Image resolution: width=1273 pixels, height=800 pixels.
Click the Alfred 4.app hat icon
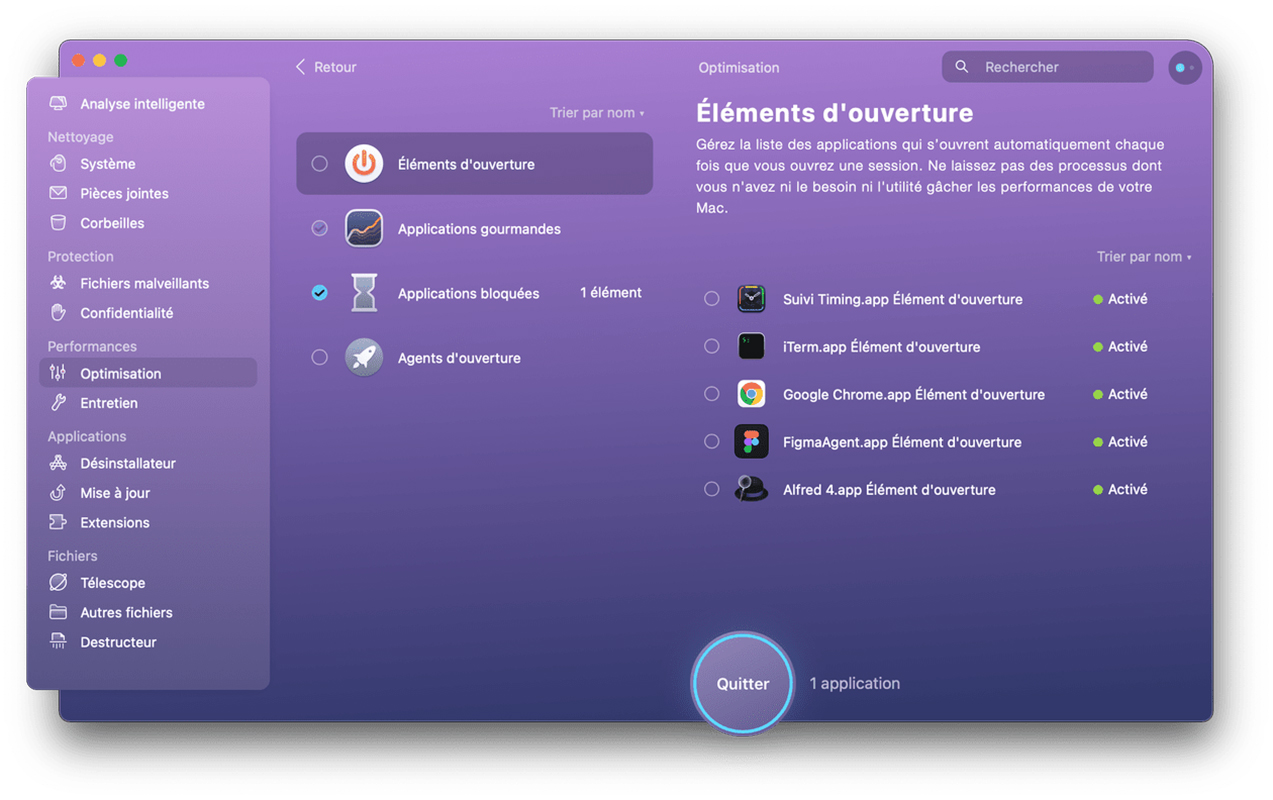point(751,489)
